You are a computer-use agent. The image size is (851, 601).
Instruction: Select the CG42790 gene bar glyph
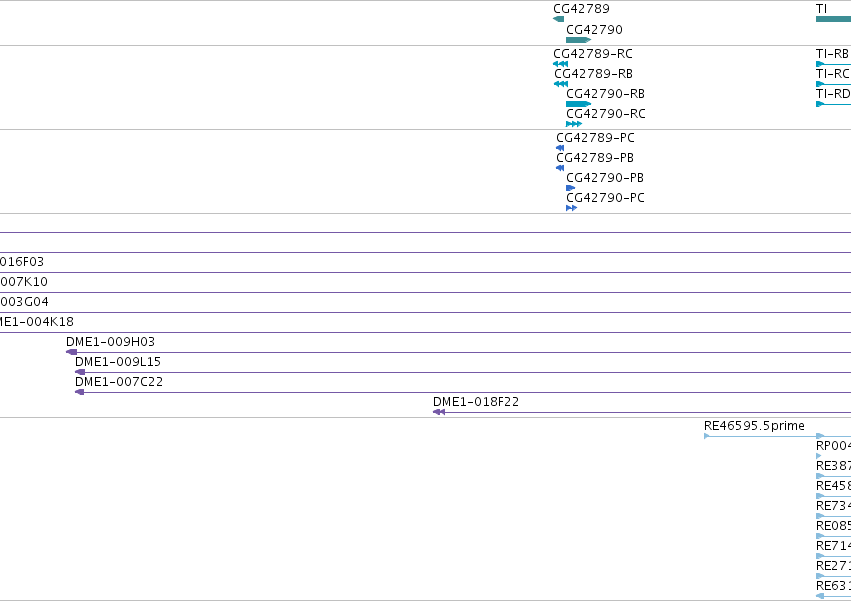tap(579, 40)
